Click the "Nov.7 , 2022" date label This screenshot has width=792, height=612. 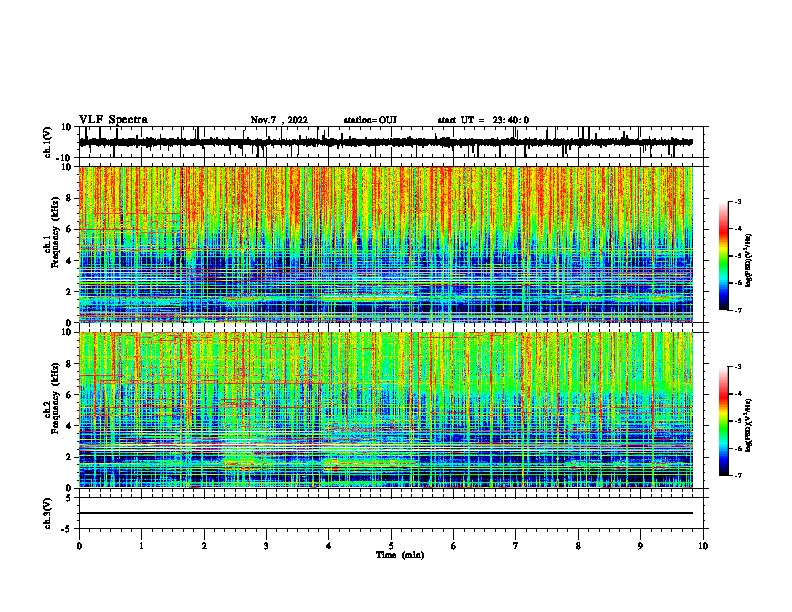tap(279, 120)
